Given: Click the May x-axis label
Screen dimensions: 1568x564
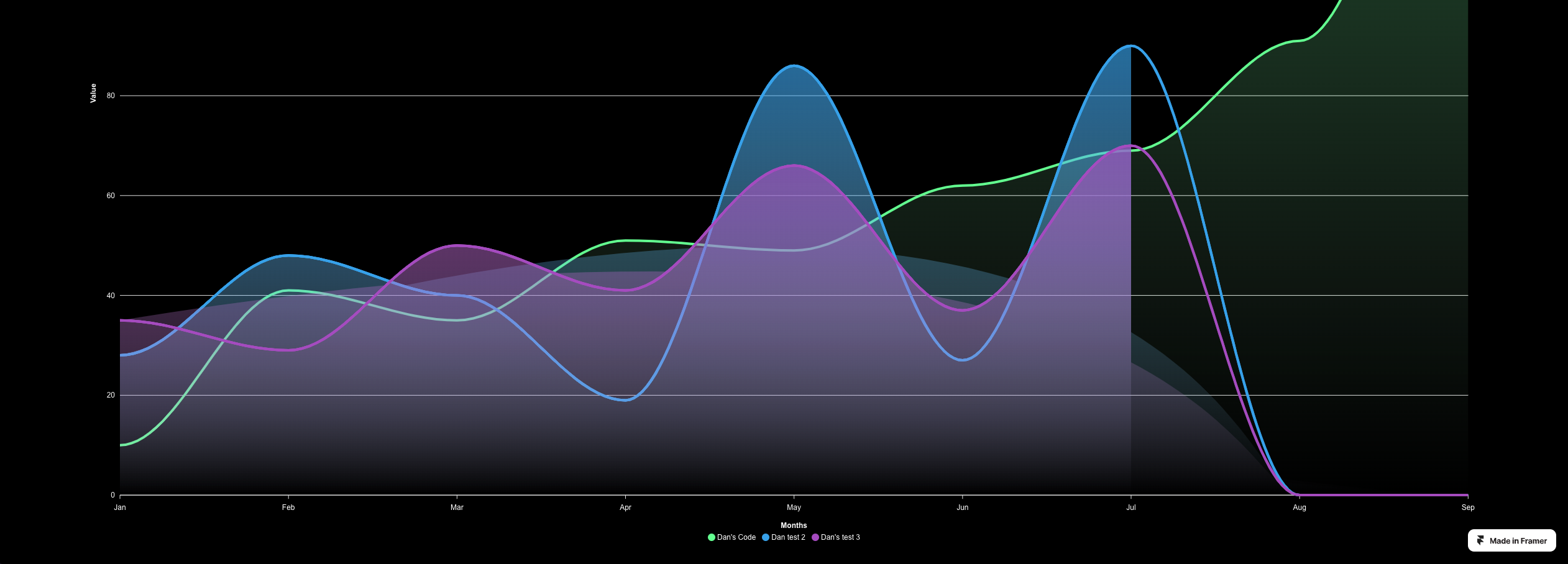Looking at the screenshot, I should click(x=794, y=507).
